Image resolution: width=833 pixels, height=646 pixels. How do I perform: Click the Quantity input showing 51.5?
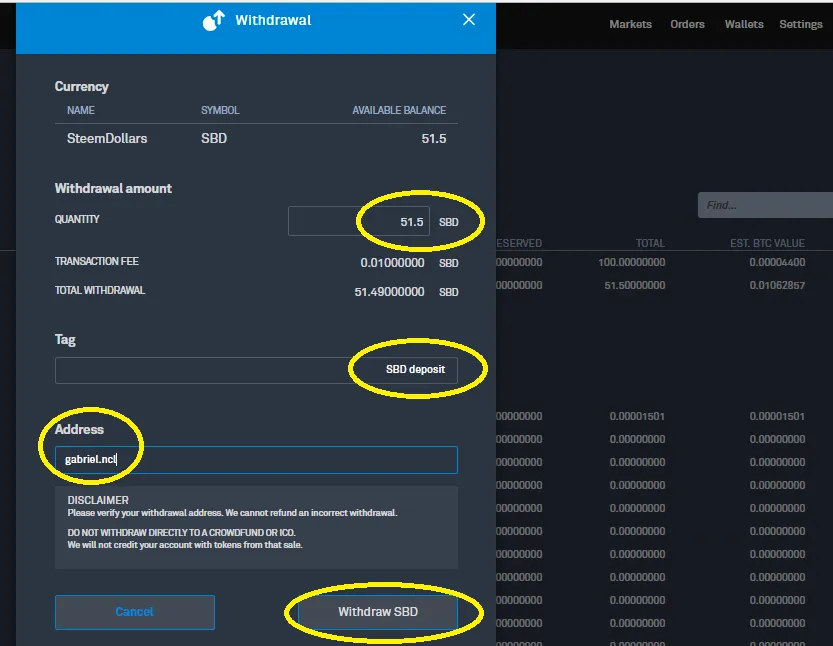pyautogui.click(x=359, y=221)
